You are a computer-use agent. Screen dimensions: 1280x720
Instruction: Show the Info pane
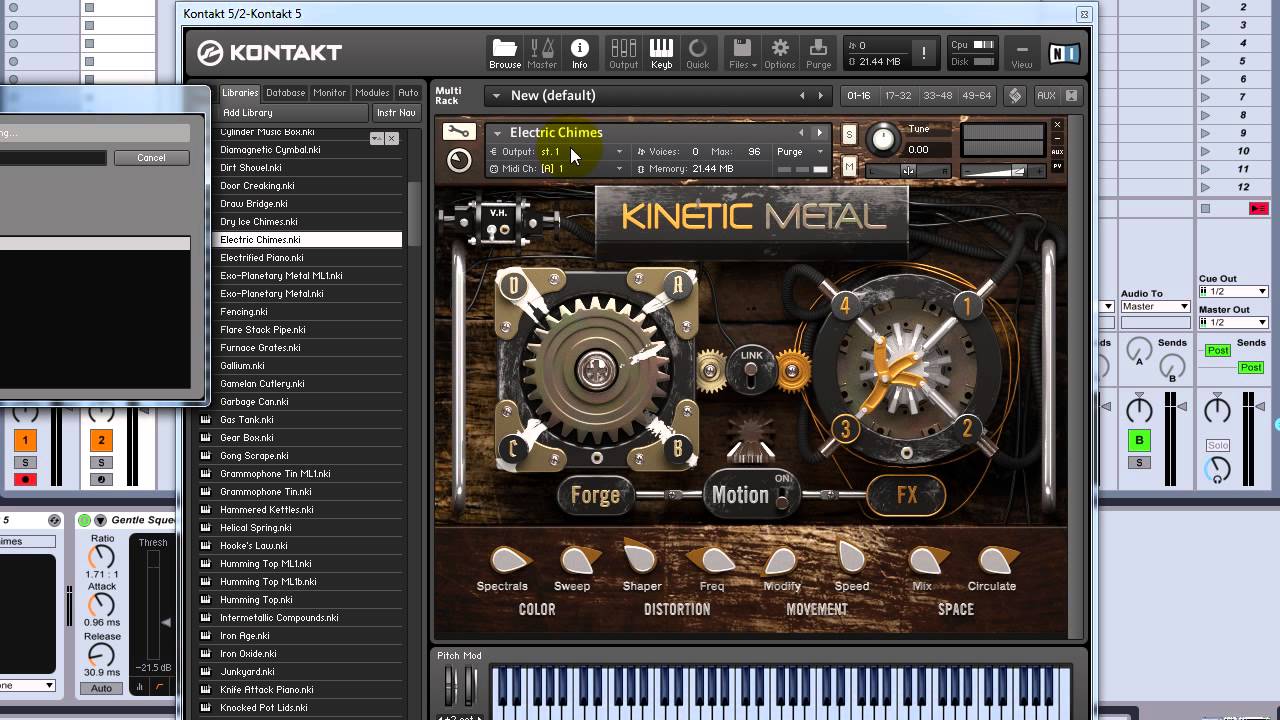(580, 52)
